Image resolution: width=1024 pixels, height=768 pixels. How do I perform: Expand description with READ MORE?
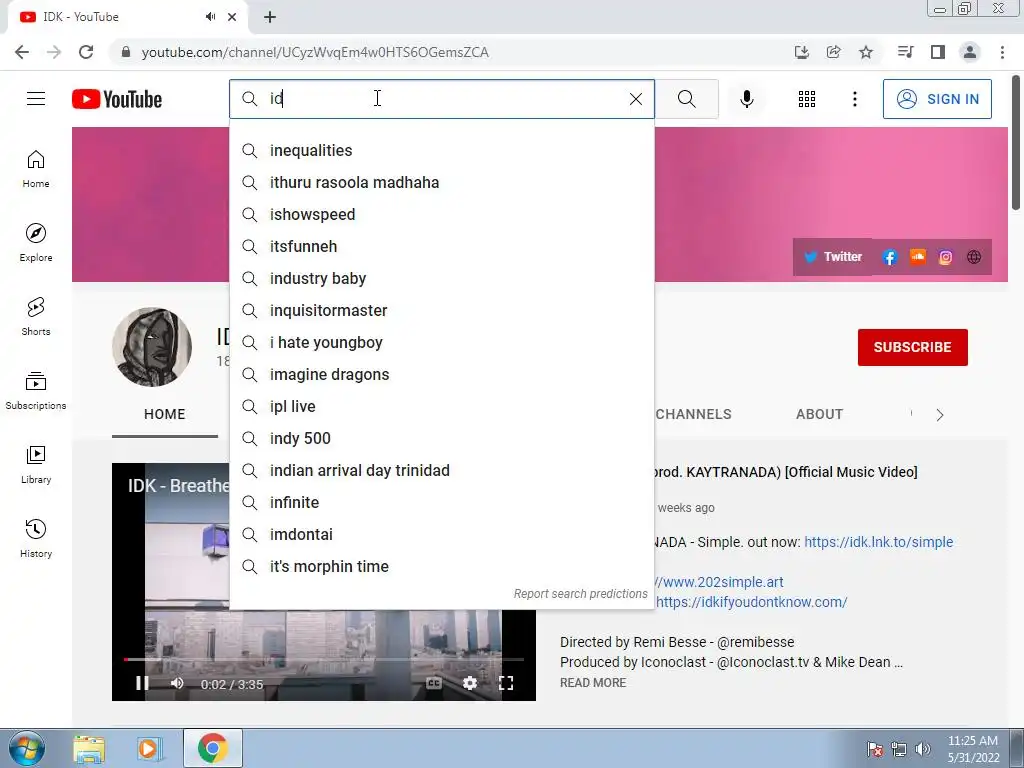tap(593, 682)
